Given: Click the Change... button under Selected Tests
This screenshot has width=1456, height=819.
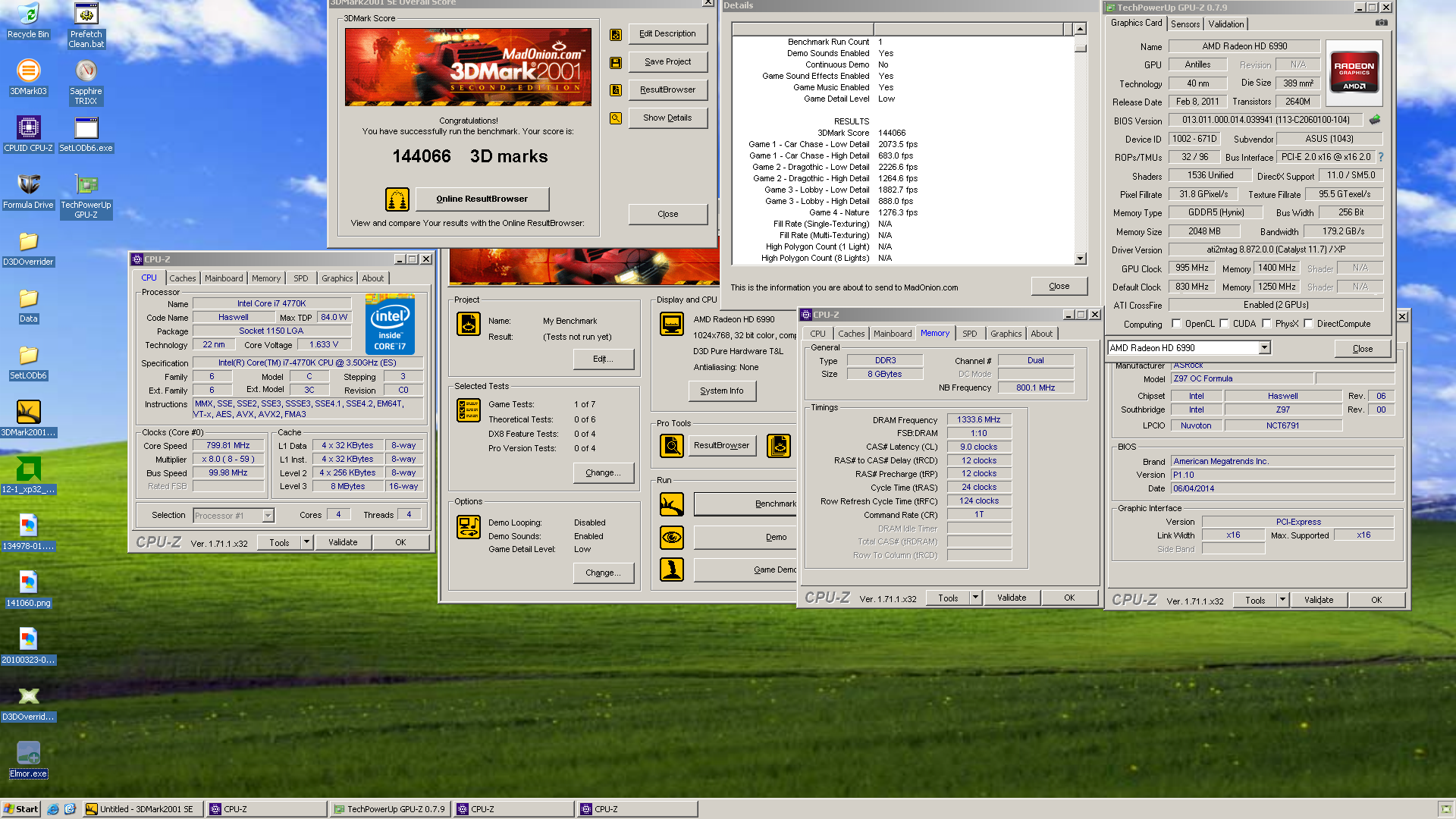Looking at the screenshot, I should pos(603,472).
